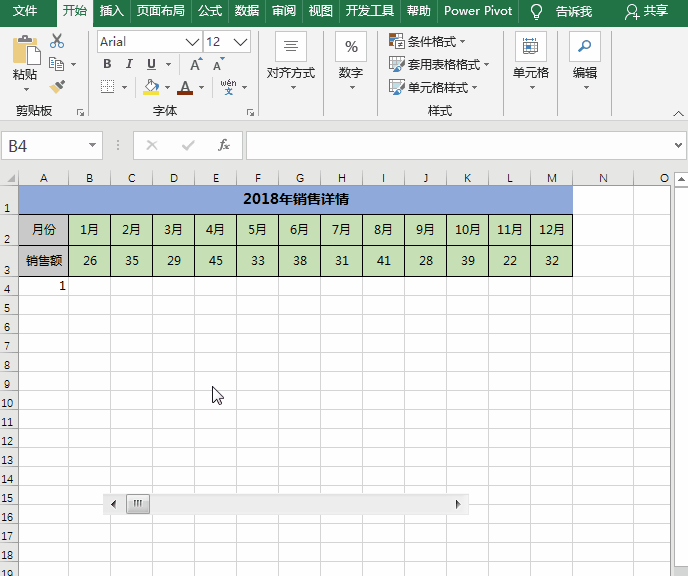Click vertical scrollbar up arrow
Screen dimensions: 688x576
681,179
